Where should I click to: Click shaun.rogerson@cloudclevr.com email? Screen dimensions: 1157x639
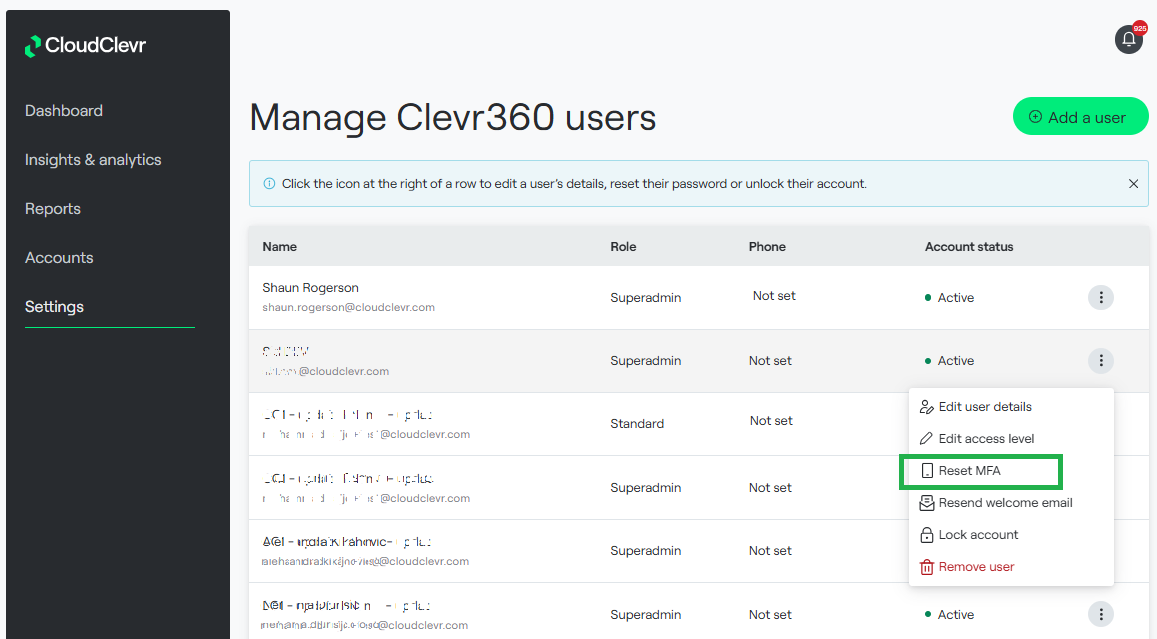(x=348, y=307)
